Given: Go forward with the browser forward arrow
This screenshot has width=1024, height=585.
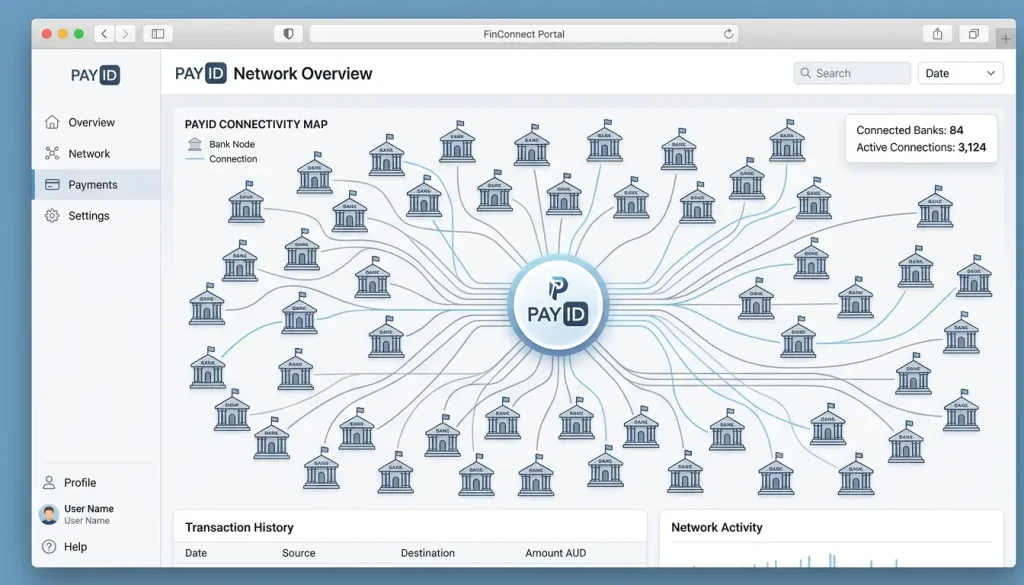Looking at the screenshot, I should point(125,34).
